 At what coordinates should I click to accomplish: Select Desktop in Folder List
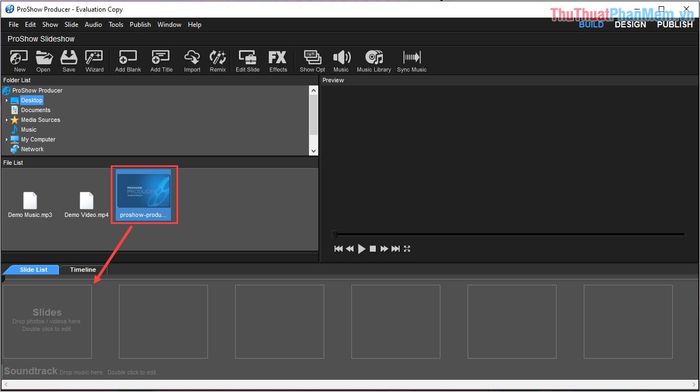tap(32, 100)
